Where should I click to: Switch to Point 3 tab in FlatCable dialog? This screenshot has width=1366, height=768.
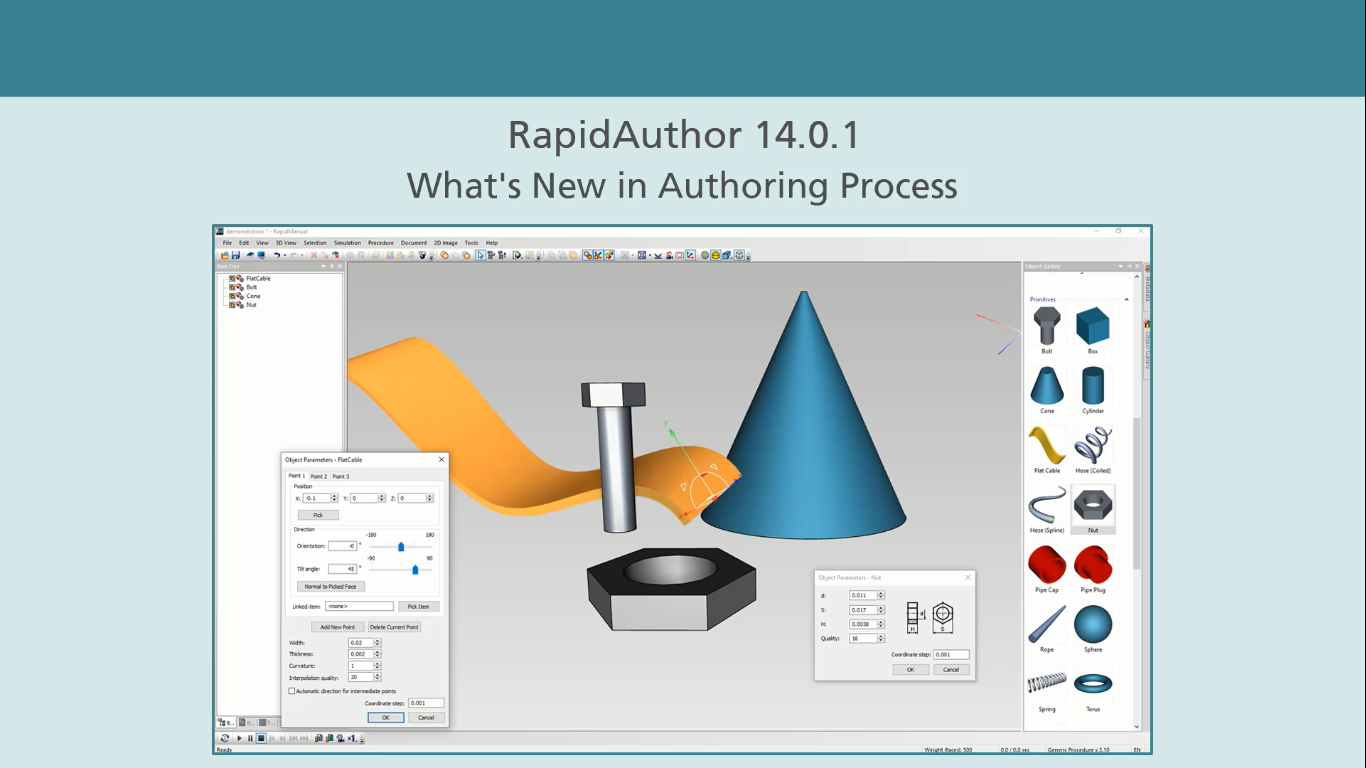click(x=341, y=476)
